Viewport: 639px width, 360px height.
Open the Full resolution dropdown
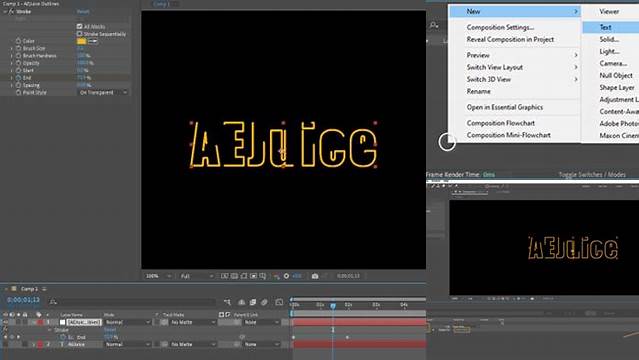point(197,276)
